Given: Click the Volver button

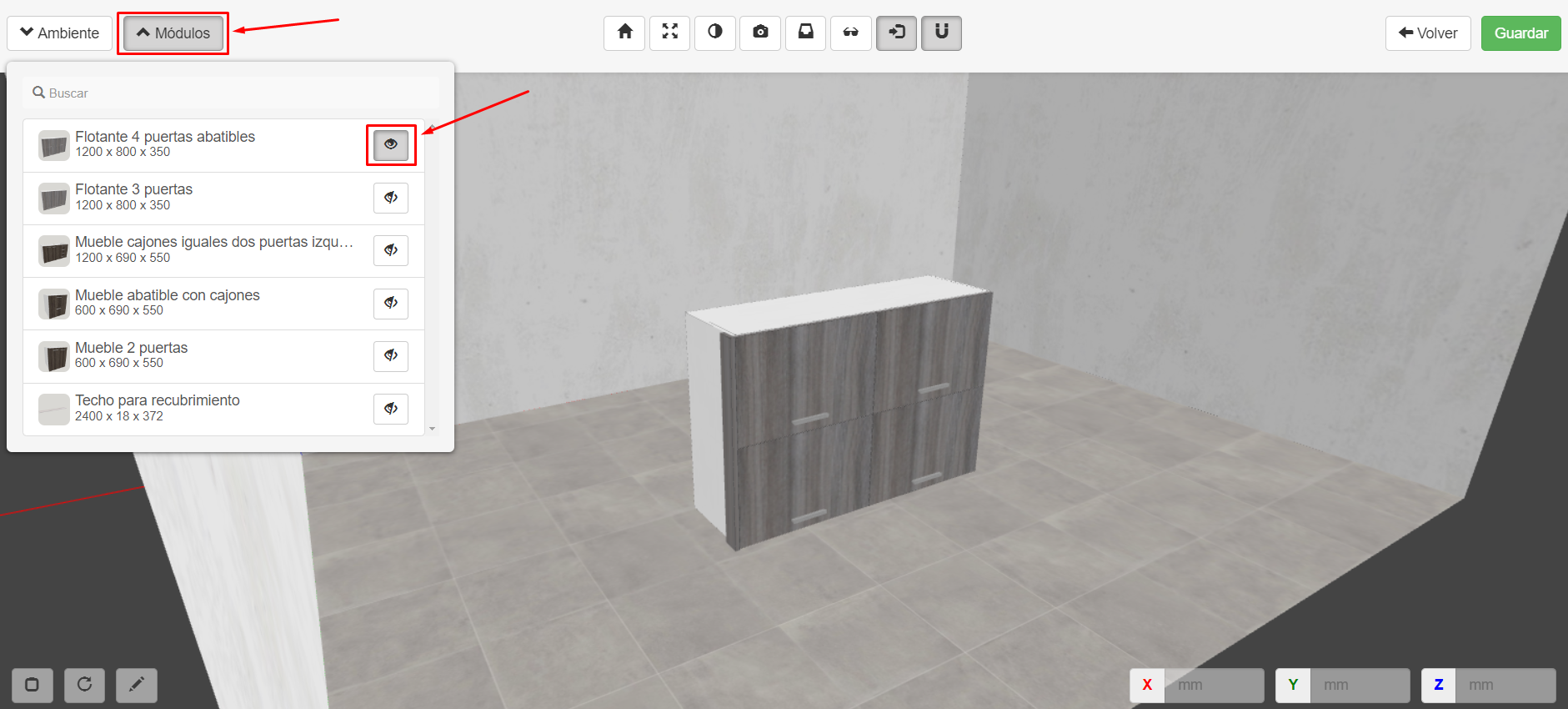Looking at the screenshot, I should click(x=1428, y=33).
